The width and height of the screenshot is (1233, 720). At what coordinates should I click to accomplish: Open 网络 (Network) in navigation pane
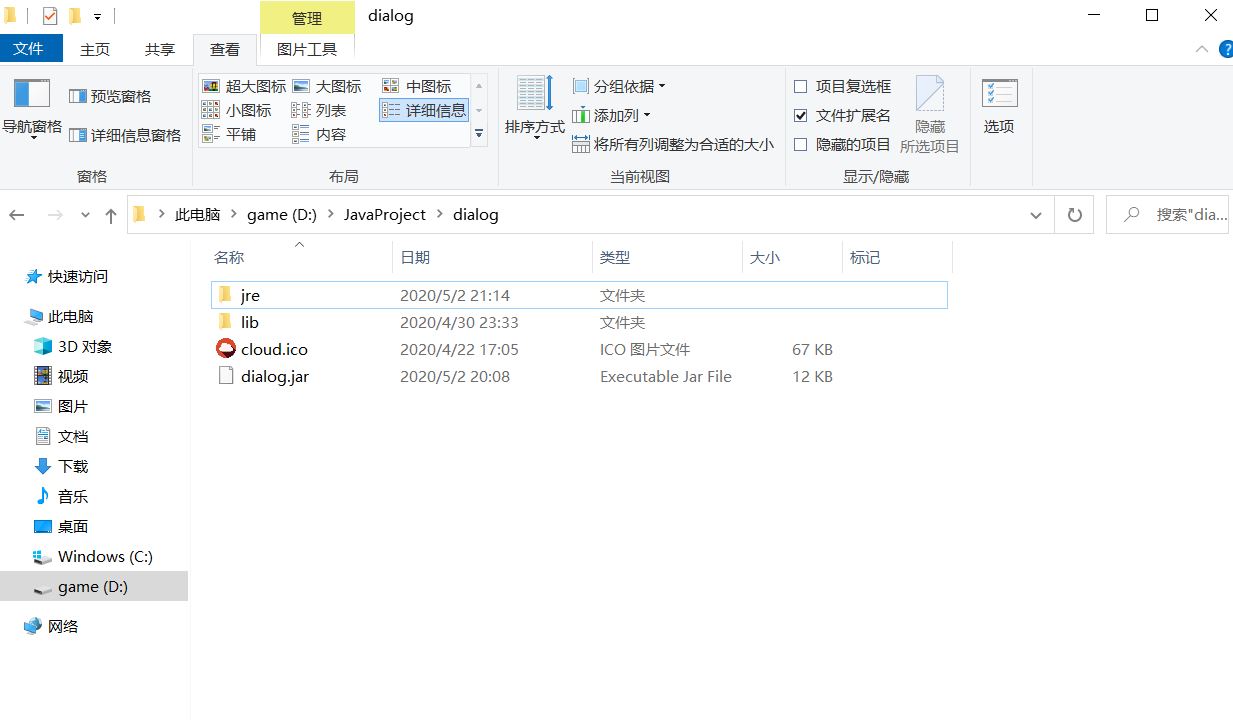tap(52, 626)
